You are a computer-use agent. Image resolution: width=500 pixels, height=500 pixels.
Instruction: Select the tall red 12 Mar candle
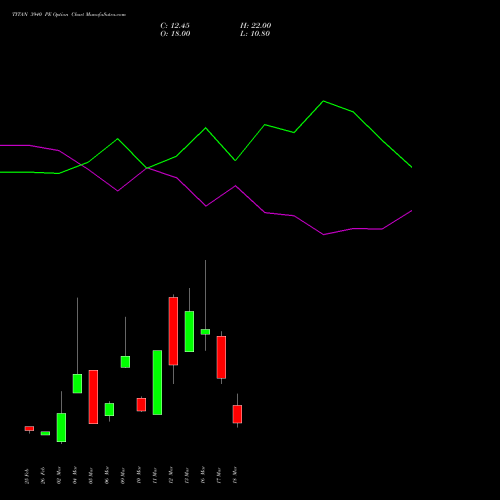click(173, 331)
